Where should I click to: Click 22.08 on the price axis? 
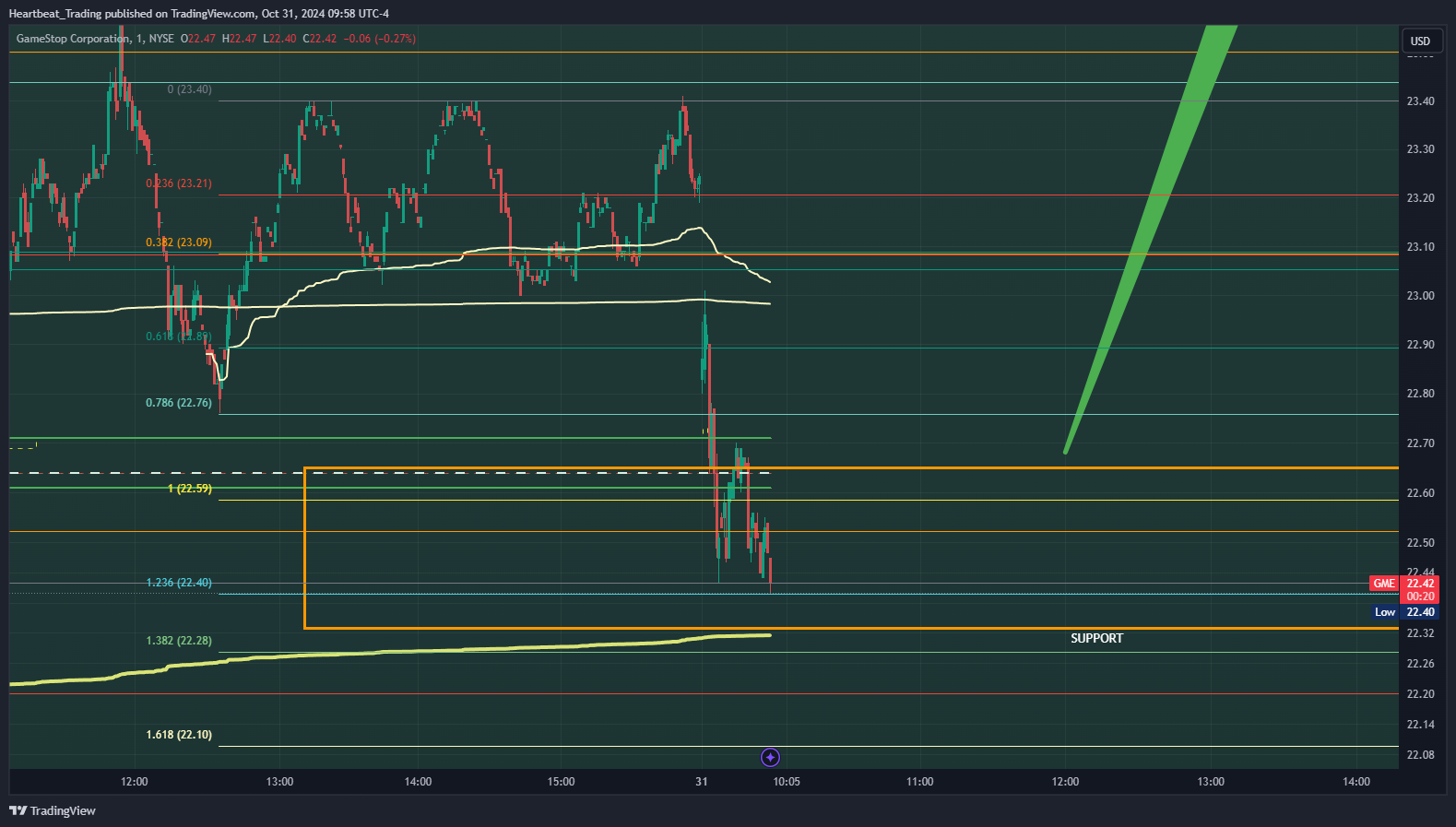(x=1420, y=755)
